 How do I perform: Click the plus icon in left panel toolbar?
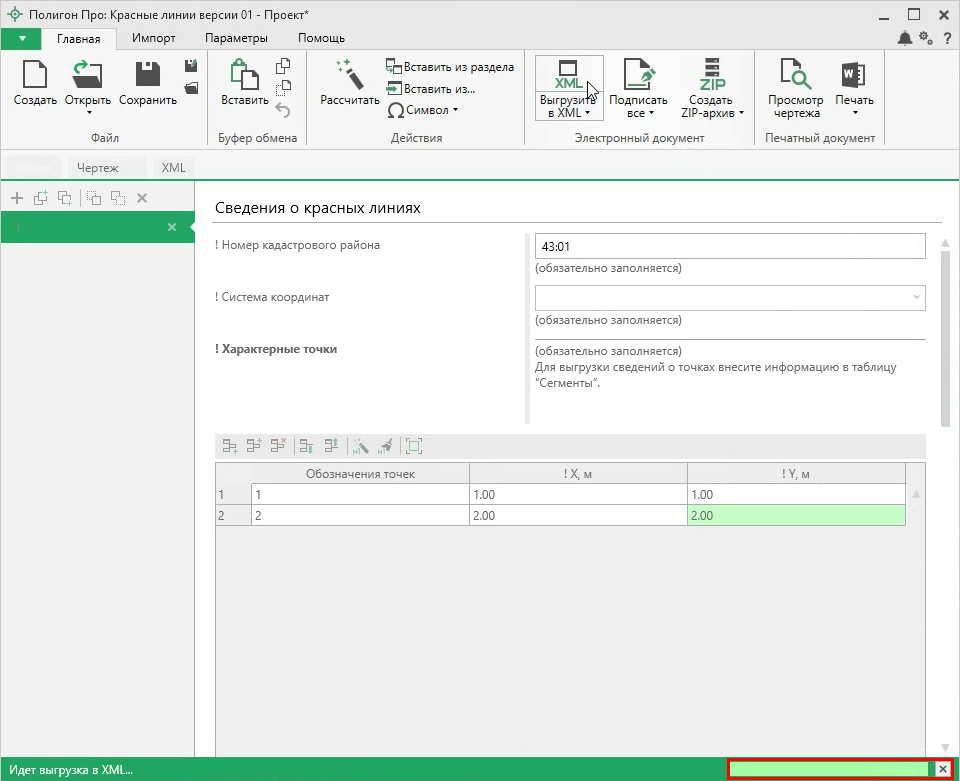17,198
